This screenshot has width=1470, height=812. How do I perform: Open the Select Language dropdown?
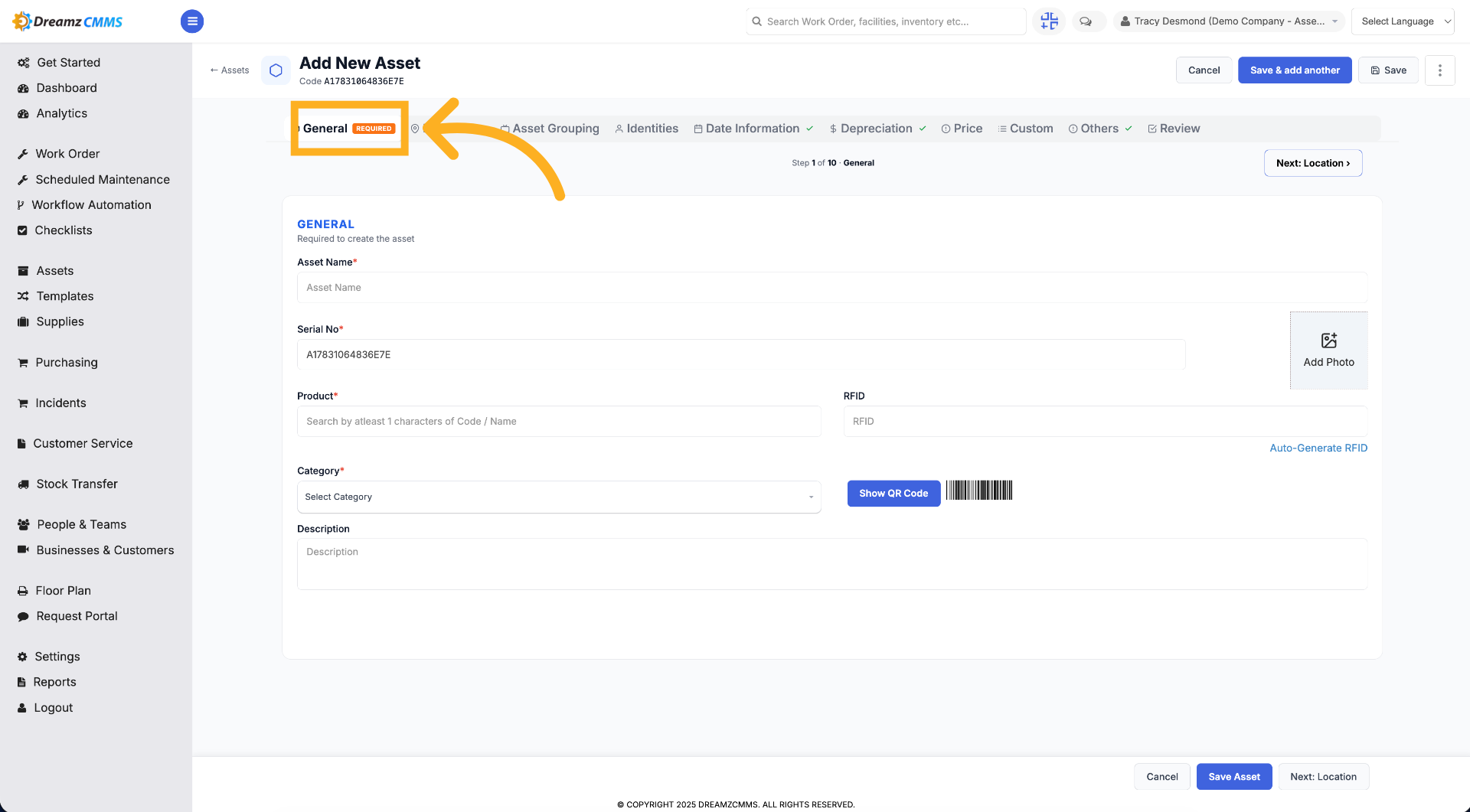pyautogui.click(x=1403, y=21)
